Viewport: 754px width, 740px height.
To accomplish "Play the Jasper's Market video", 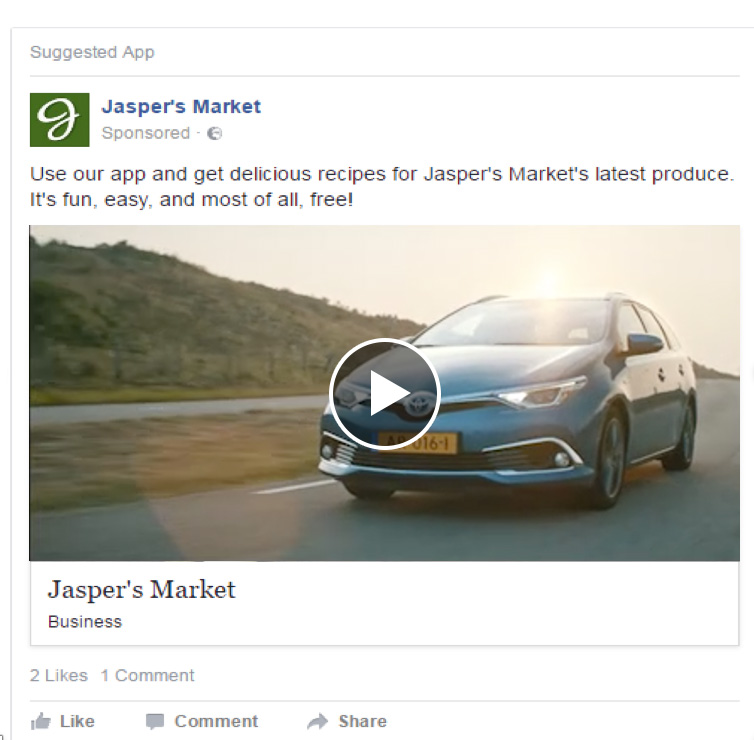I will (385, 394).
